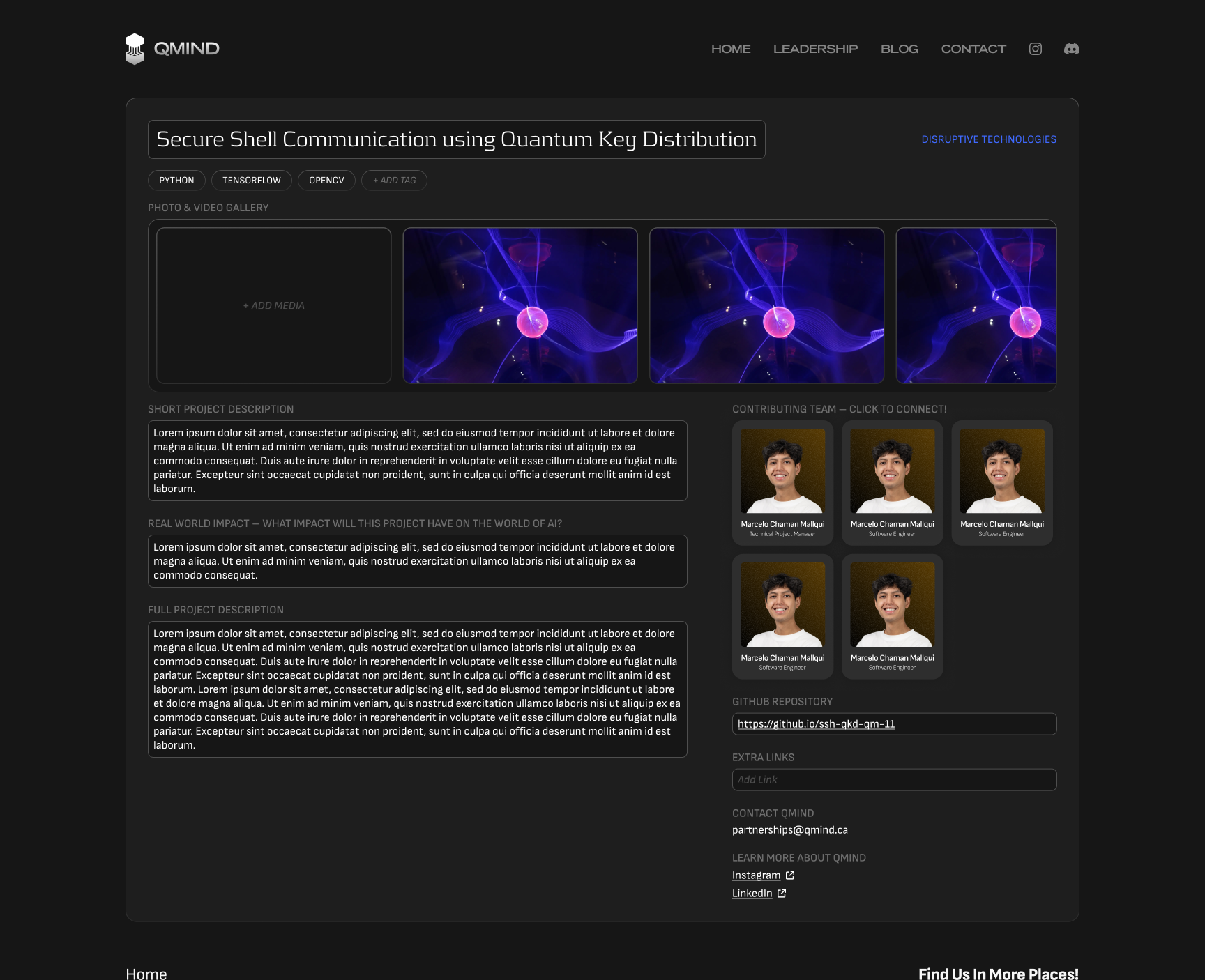Open the bottom-row right Software Engineer card

[893, 617]
